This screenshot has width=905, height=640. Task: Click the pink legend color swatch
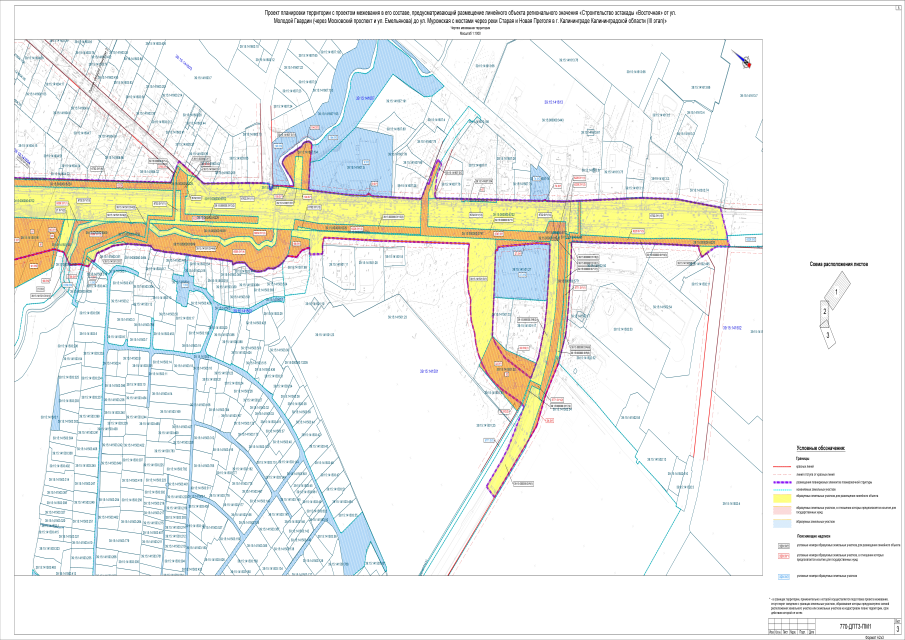[782, 508]
